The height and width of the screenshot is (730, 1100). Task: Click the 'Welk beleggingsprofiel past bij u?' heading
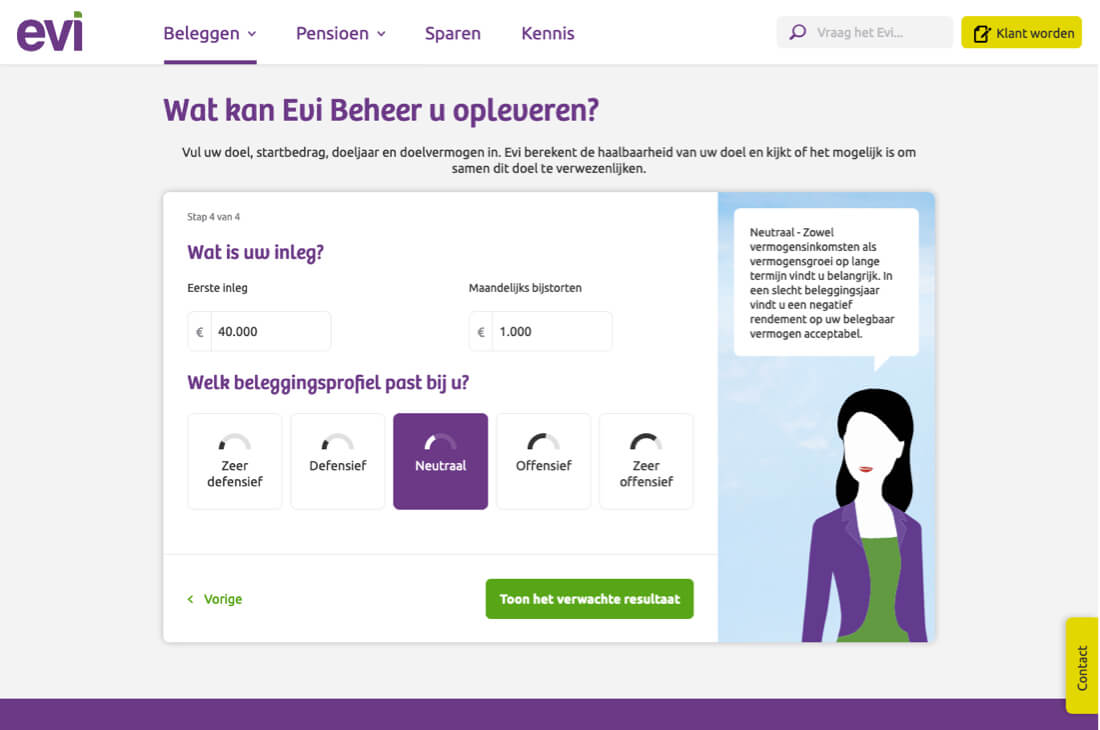328,383
